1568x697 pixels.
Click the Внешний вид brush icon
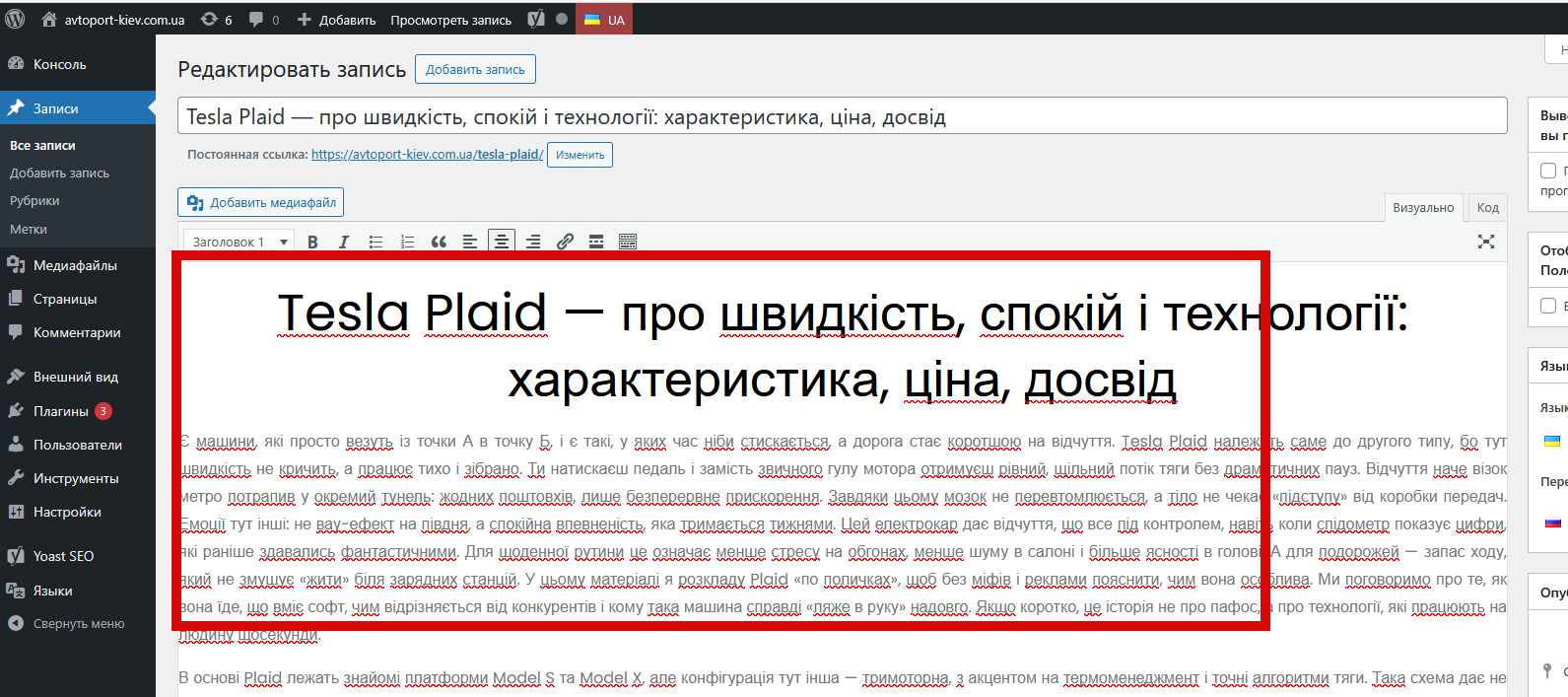coord(16,377)
